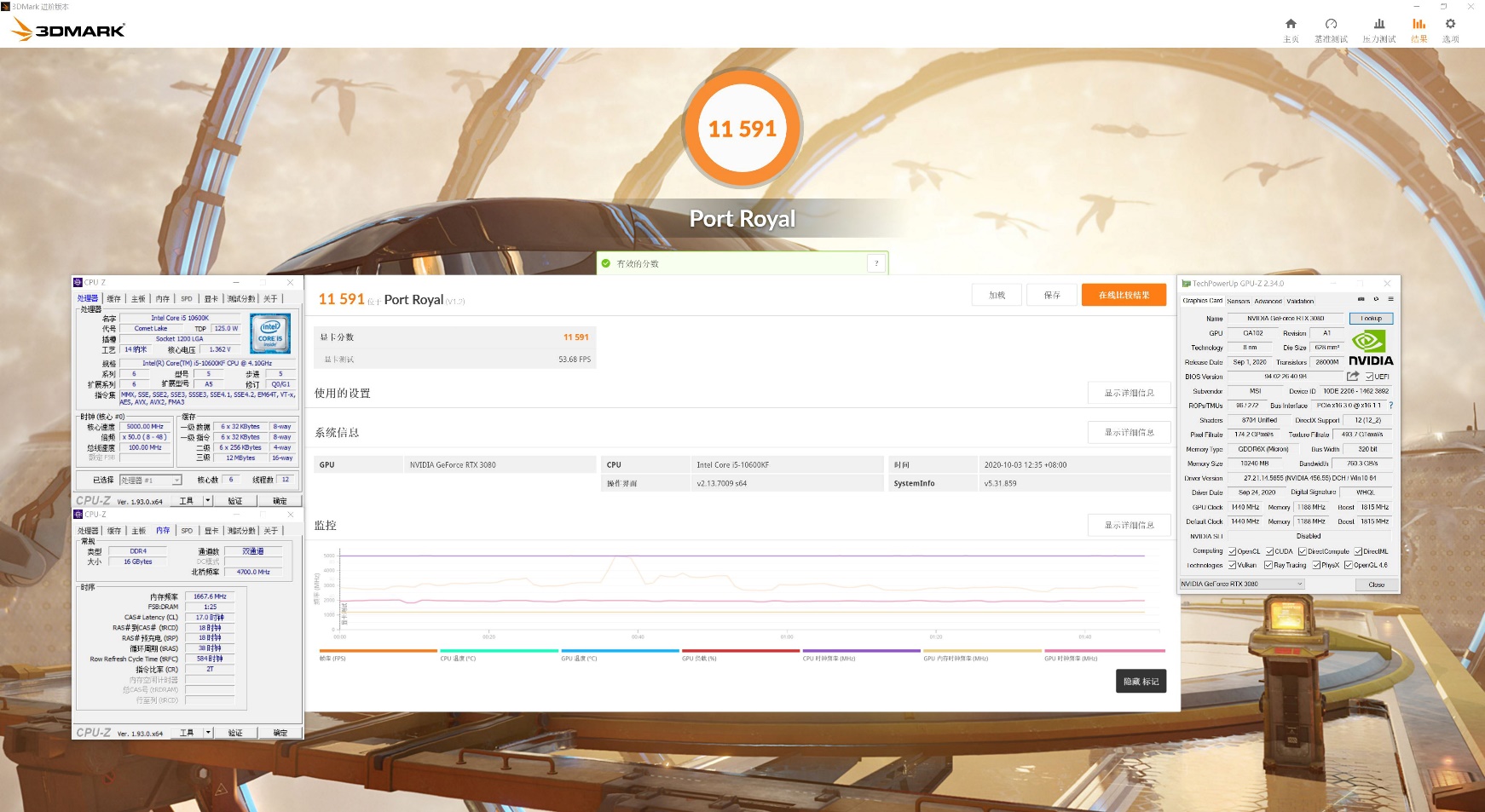
Task: Go to the 3DMark home (主页) page
Action: point(1291,30)
